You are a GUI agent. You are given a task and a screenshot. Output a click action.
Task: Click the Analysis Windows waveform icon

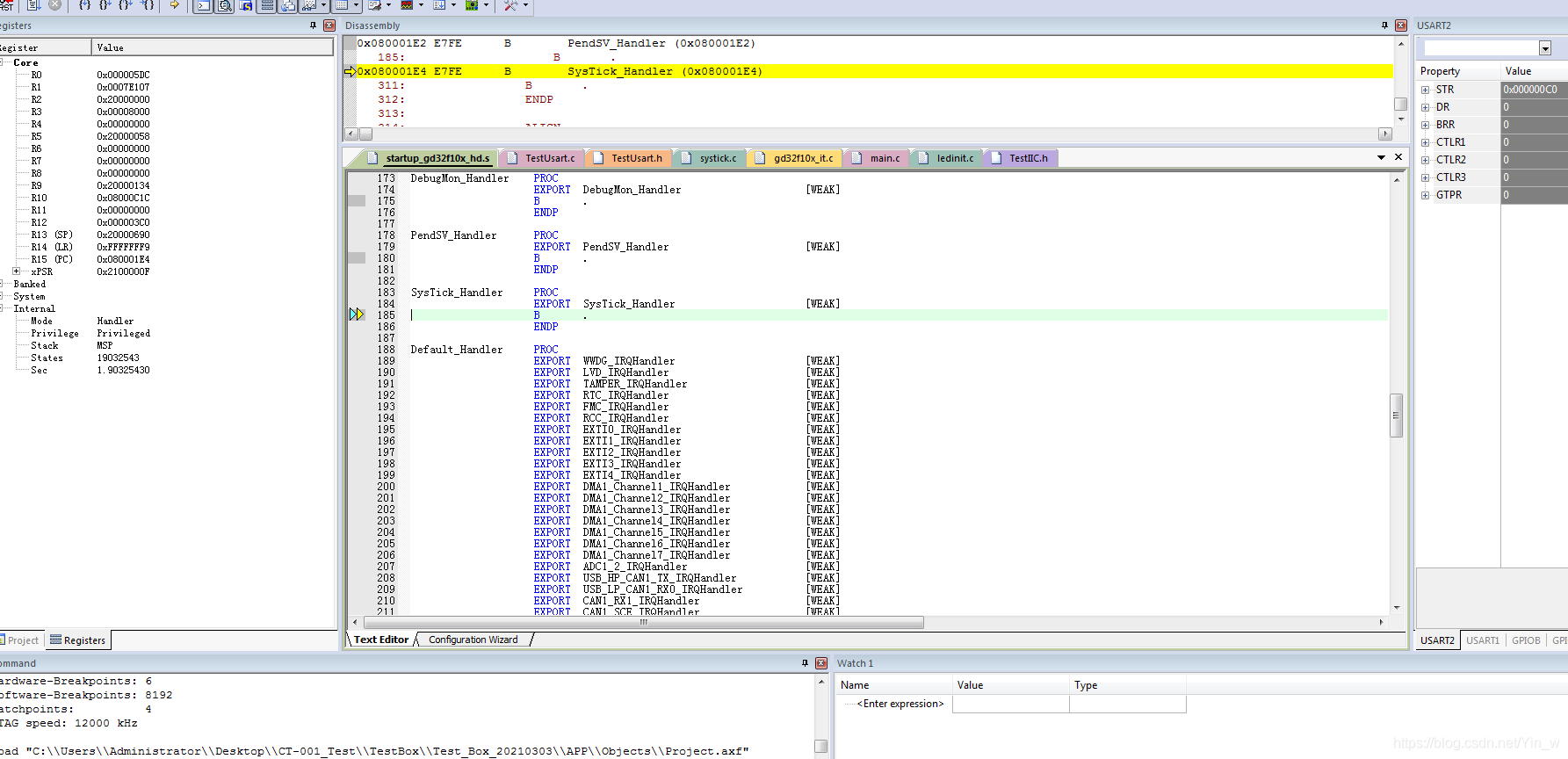click(x=407, y=5)
